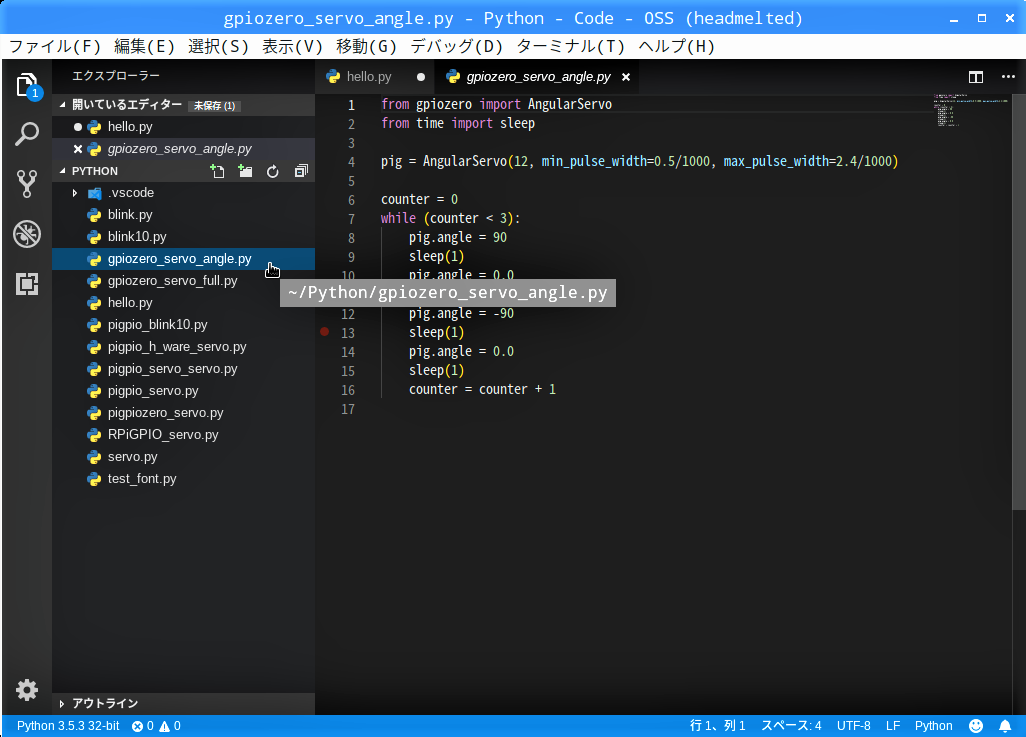Open the Selection menu
This screenshot has height=737, width=1026.
coord(218,46)
